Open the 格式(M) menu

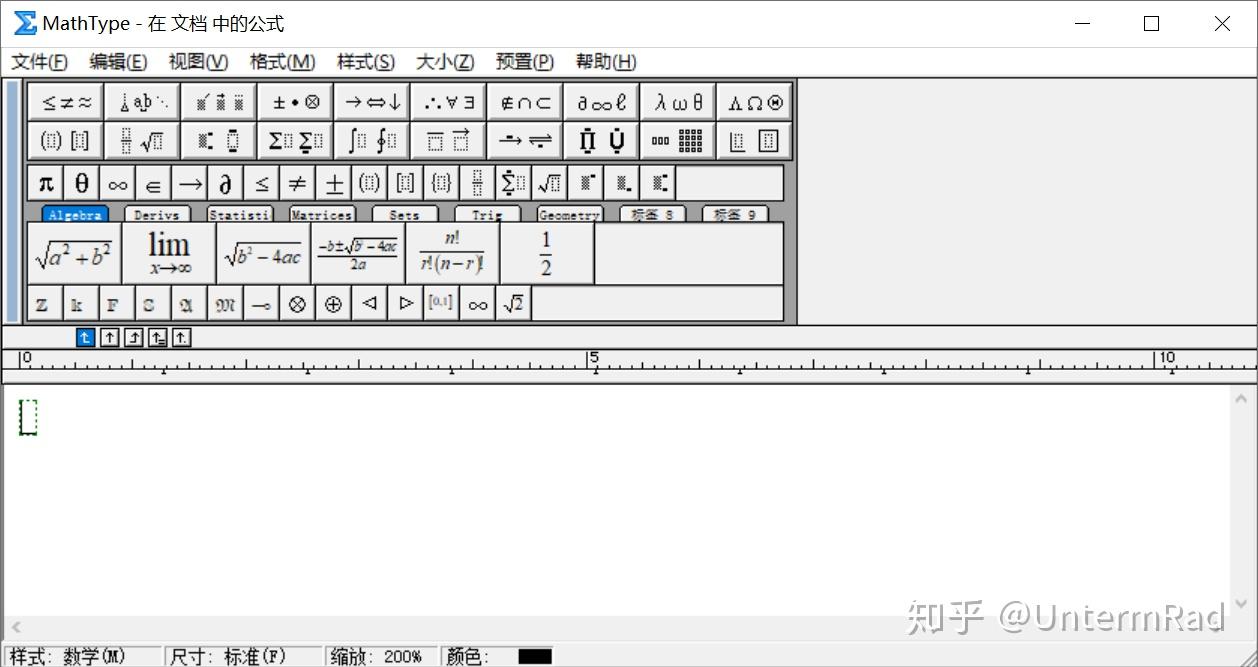(282, 62)
